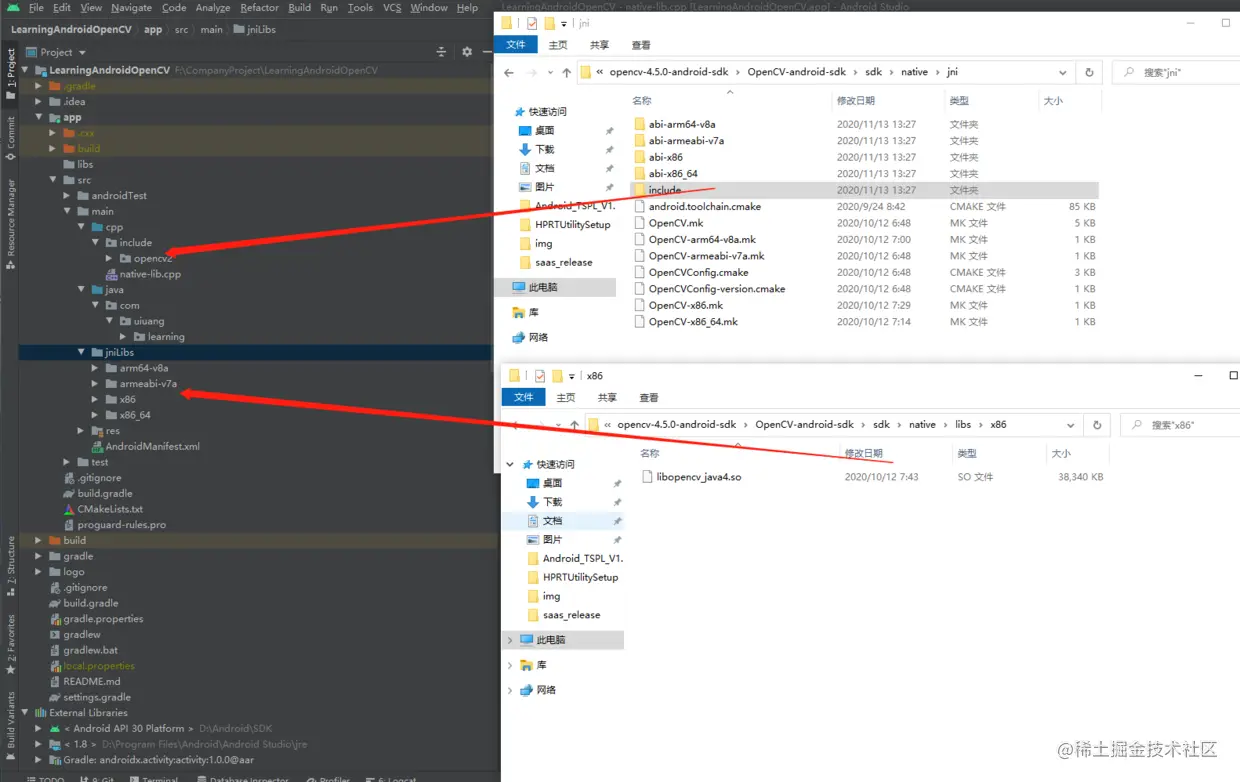
Task: Select include folder in jni Explorer
Action: (x=864, y=190)
